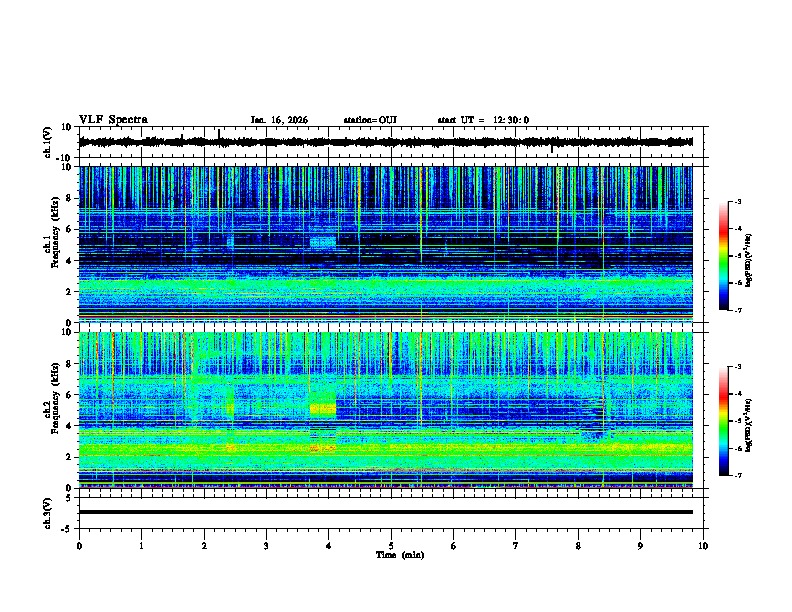Click the 8 kHz tick of ch.1 spectrogram
Viewport: 792px width, 612px height.
tap(70, 198)
